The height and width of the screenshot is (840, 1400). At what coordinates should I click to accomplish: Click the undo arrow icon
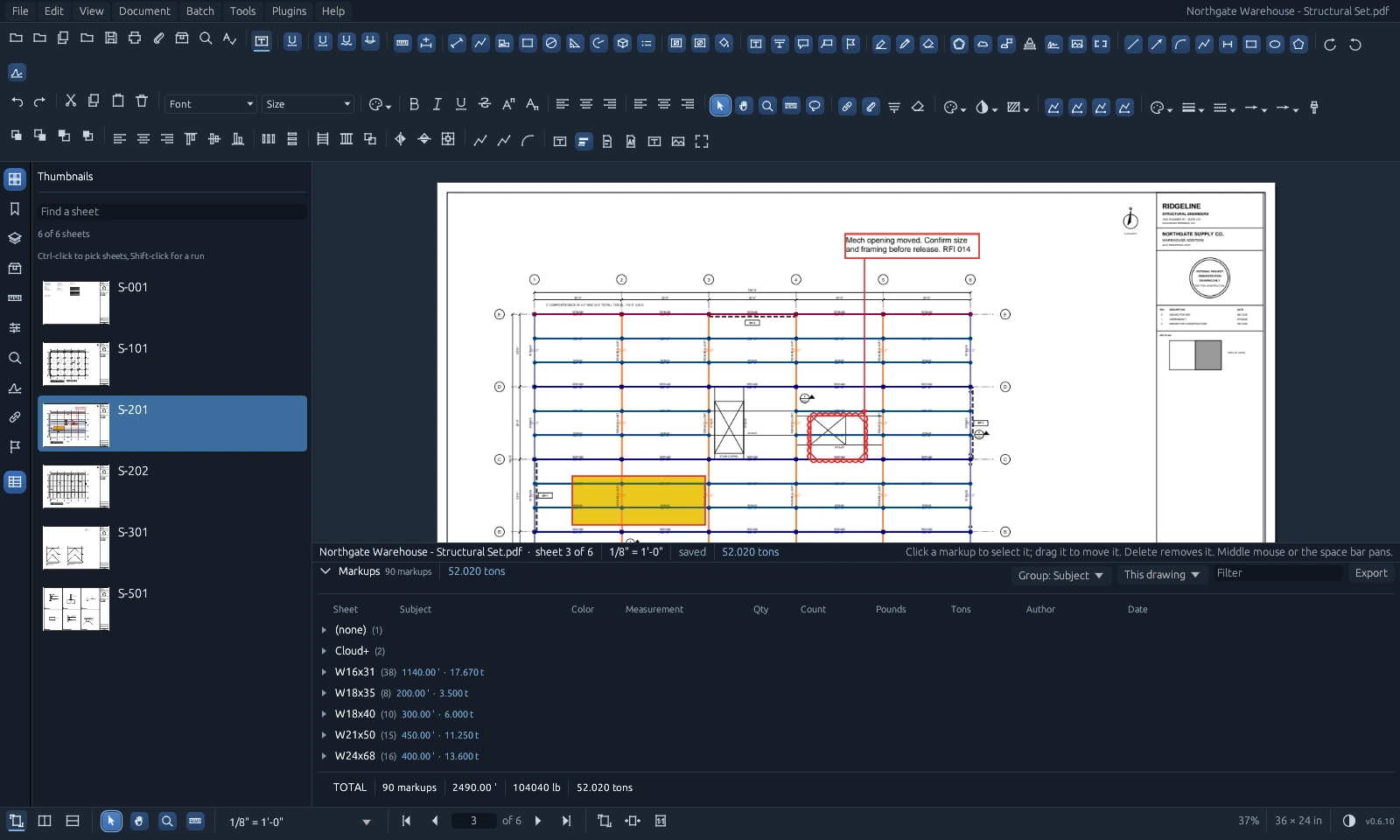(17, 102)
